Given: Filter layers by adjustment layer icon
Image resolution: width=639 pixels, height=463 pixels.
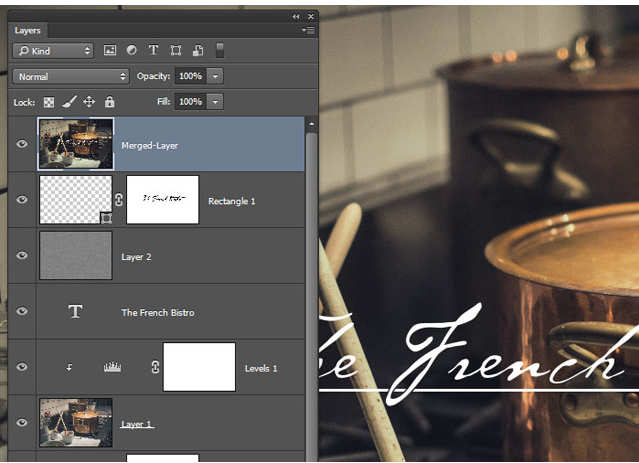Looking at the screenshot, I should [132, 50].
